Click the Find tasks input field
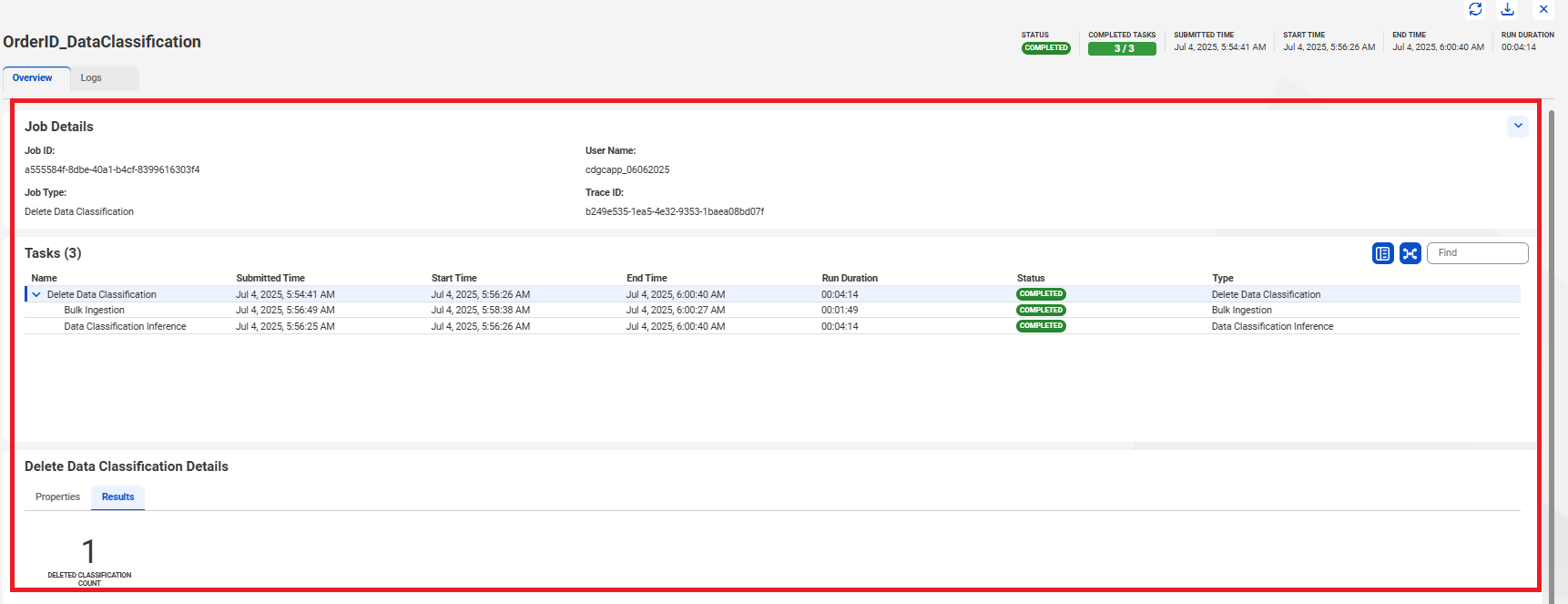 [1477, 253]
